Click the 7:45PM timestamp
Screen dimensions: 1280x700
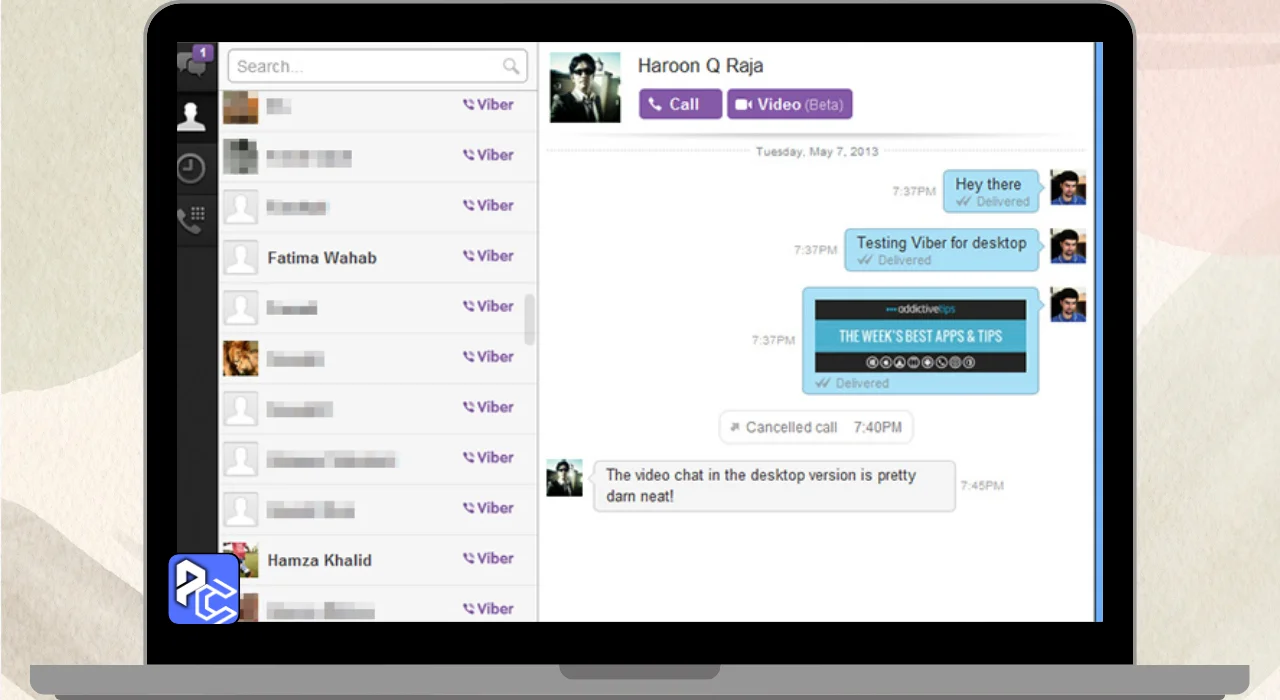tap(982, 486)
